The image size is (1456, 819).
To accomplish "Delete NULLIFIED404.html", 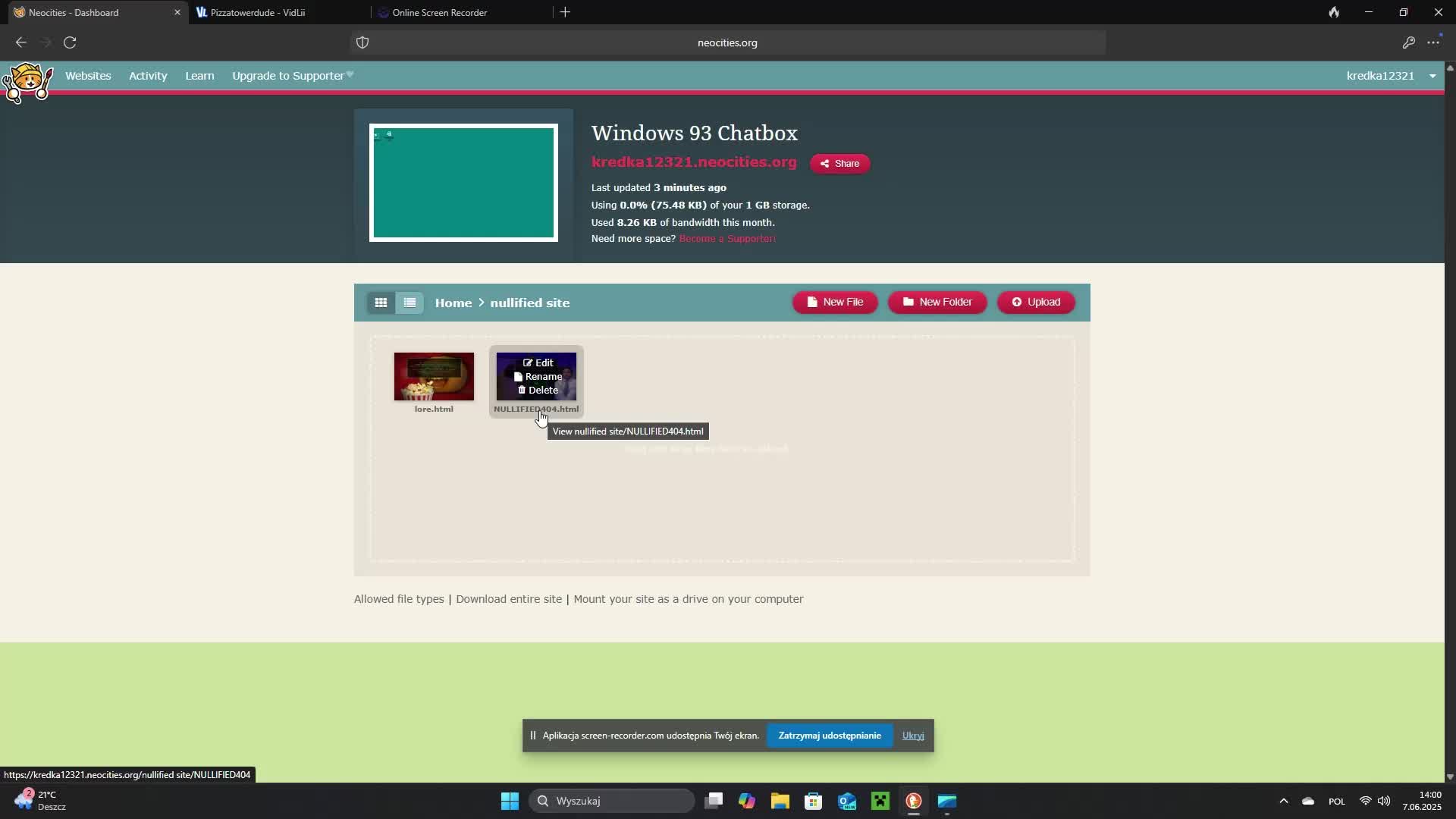I will point(538,390).
